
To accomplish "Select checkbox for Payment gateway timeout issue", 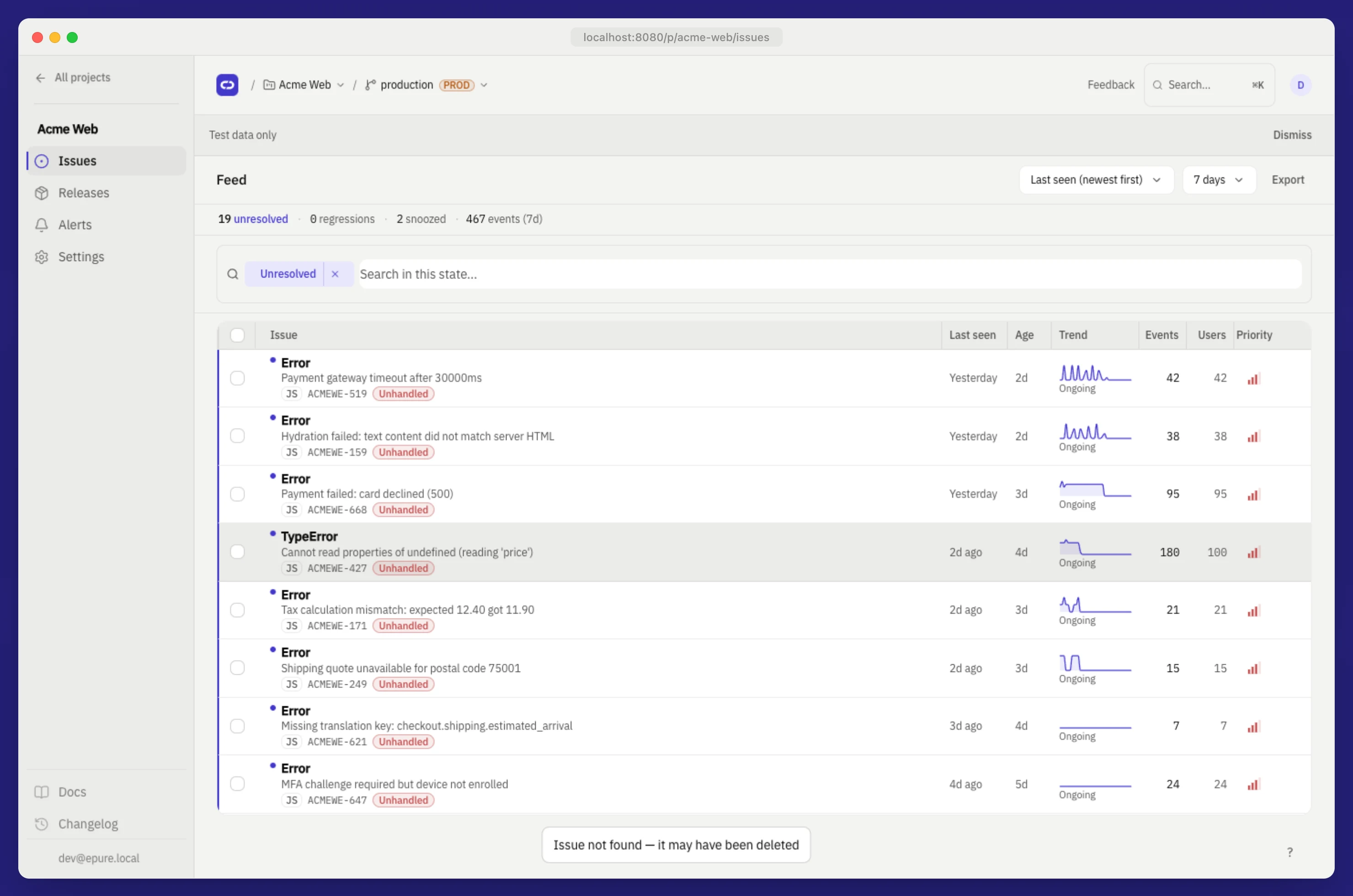I will [237, 379].
